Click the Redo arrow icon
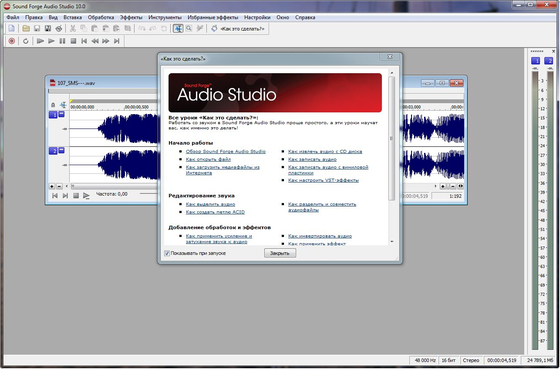The height and width of the screenshot is (369, 560). pyautogui.click(x=152, y=29)
